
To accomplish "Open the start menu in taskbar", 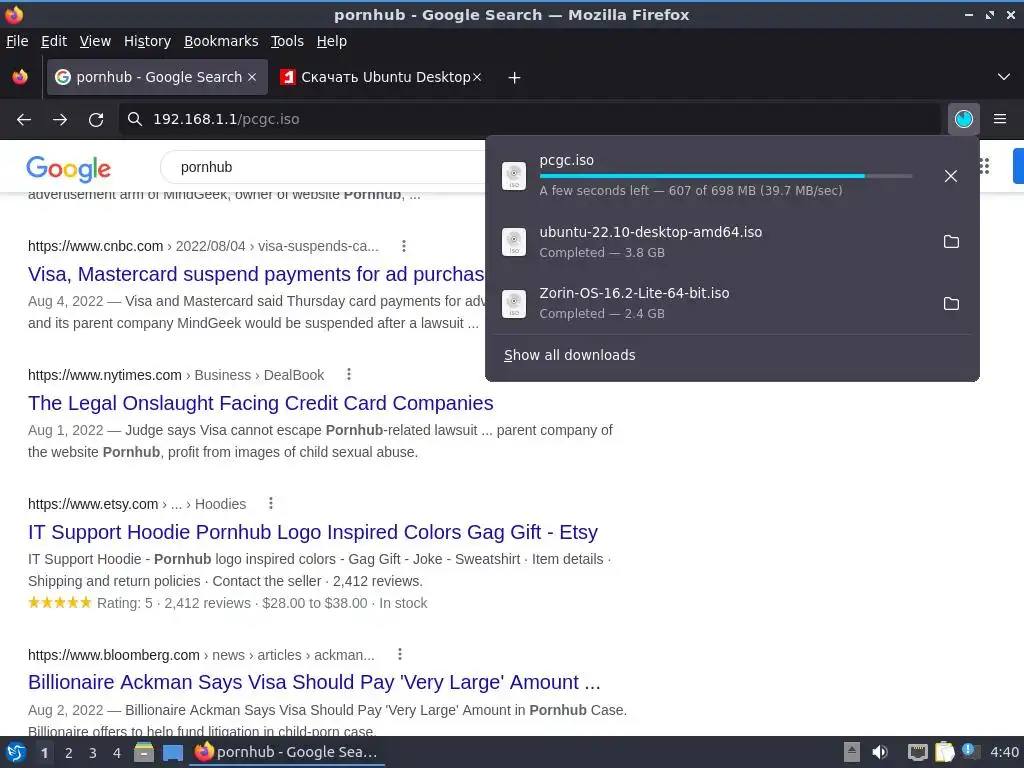I will pyautogui.click(x=16, y=753).
